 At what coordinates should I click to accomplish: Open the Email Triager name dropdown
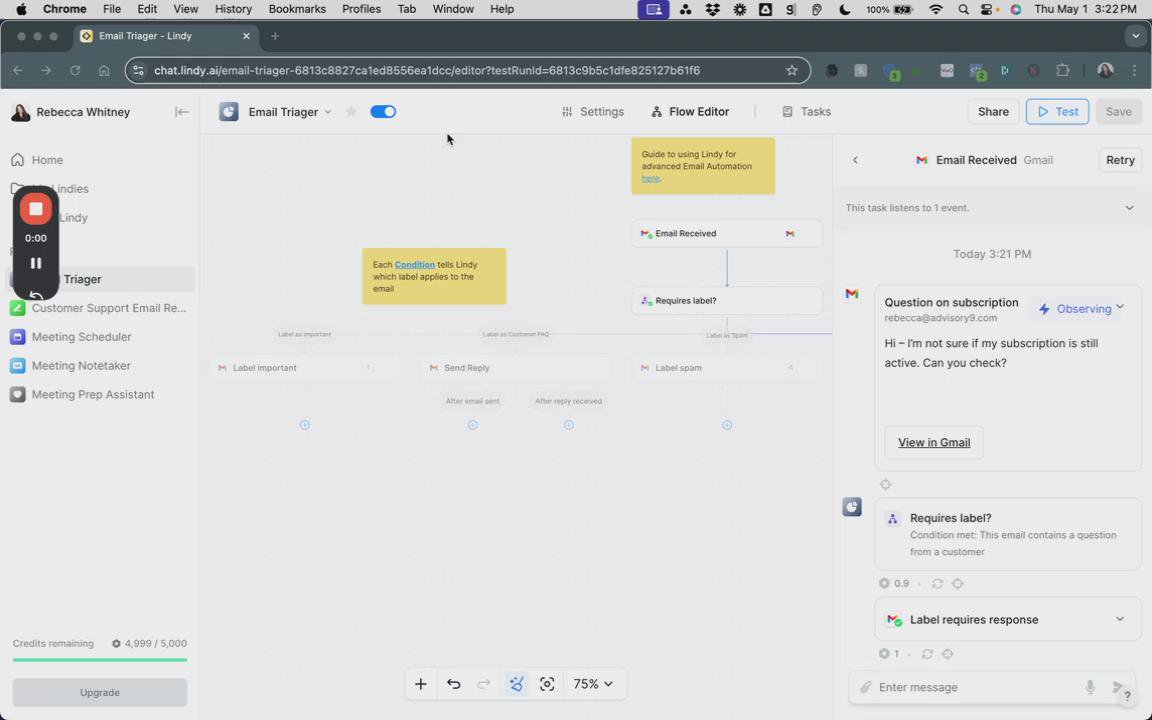click(328, 112)
